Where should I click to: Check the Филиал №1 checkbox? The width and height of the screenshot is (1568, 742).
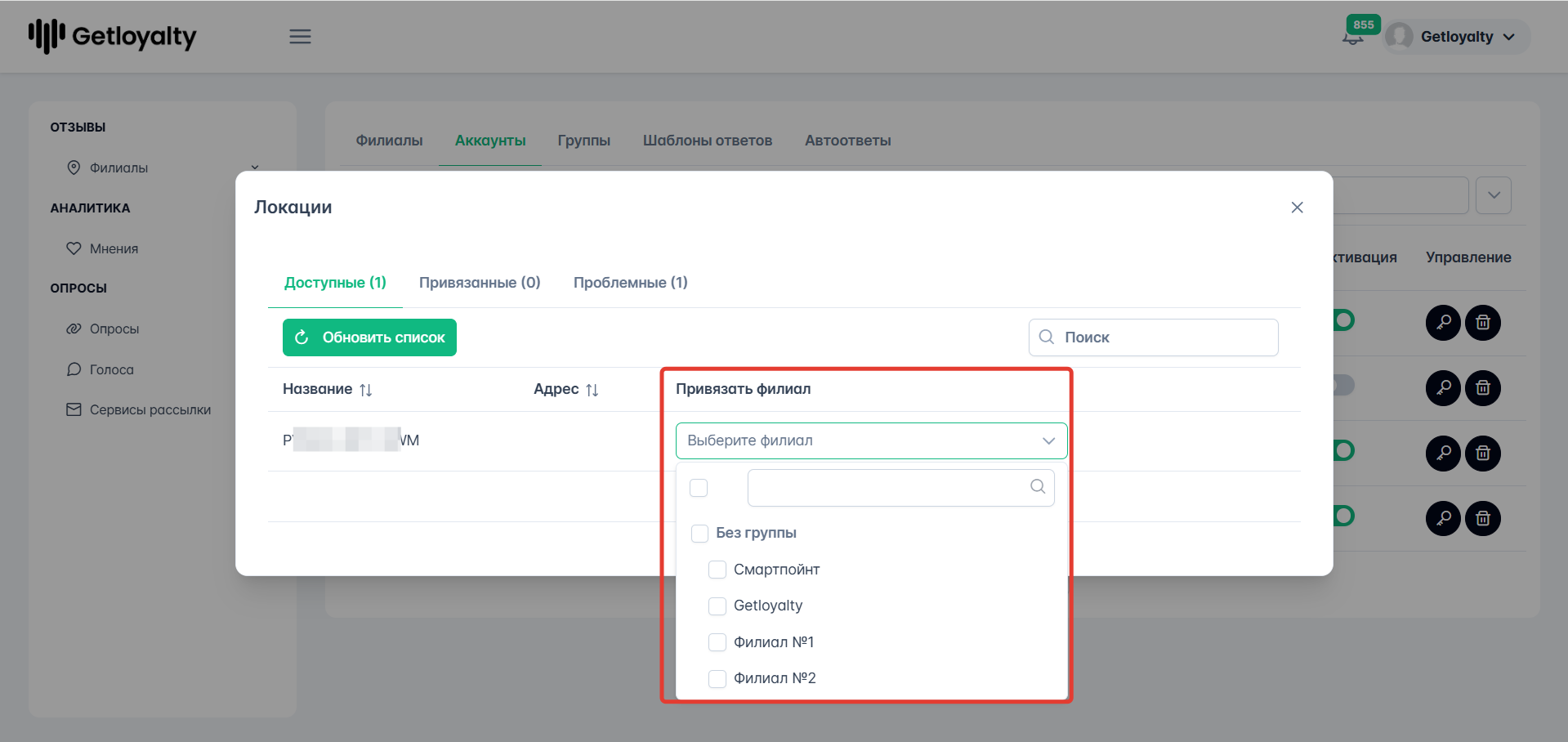coord(717,642)
